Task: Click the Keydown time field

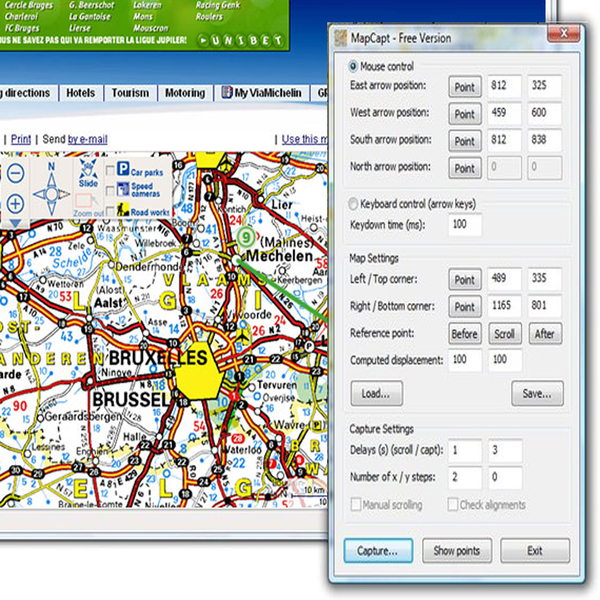Action: 465,225
